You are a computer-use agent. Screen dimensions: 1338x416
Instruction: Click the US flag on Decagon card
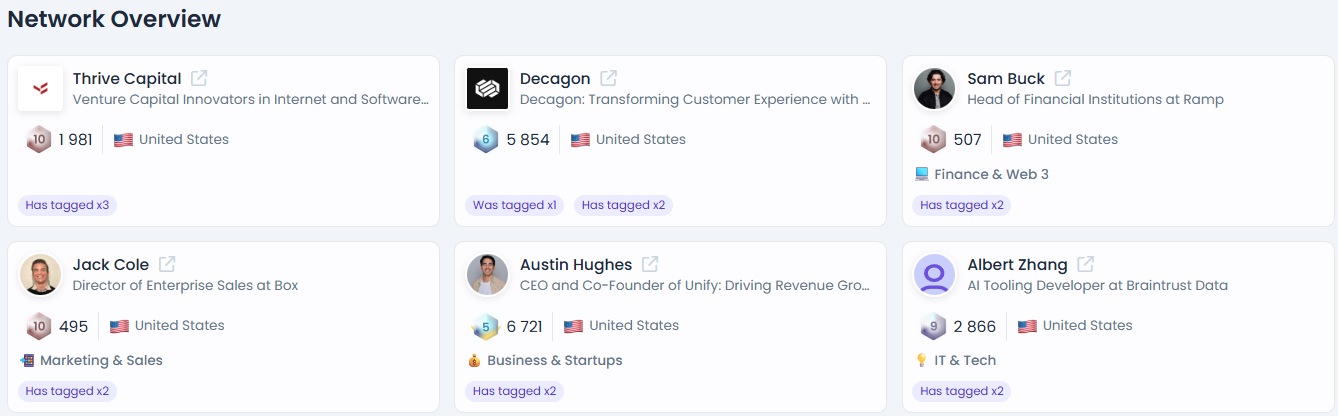tap(580, 140)
